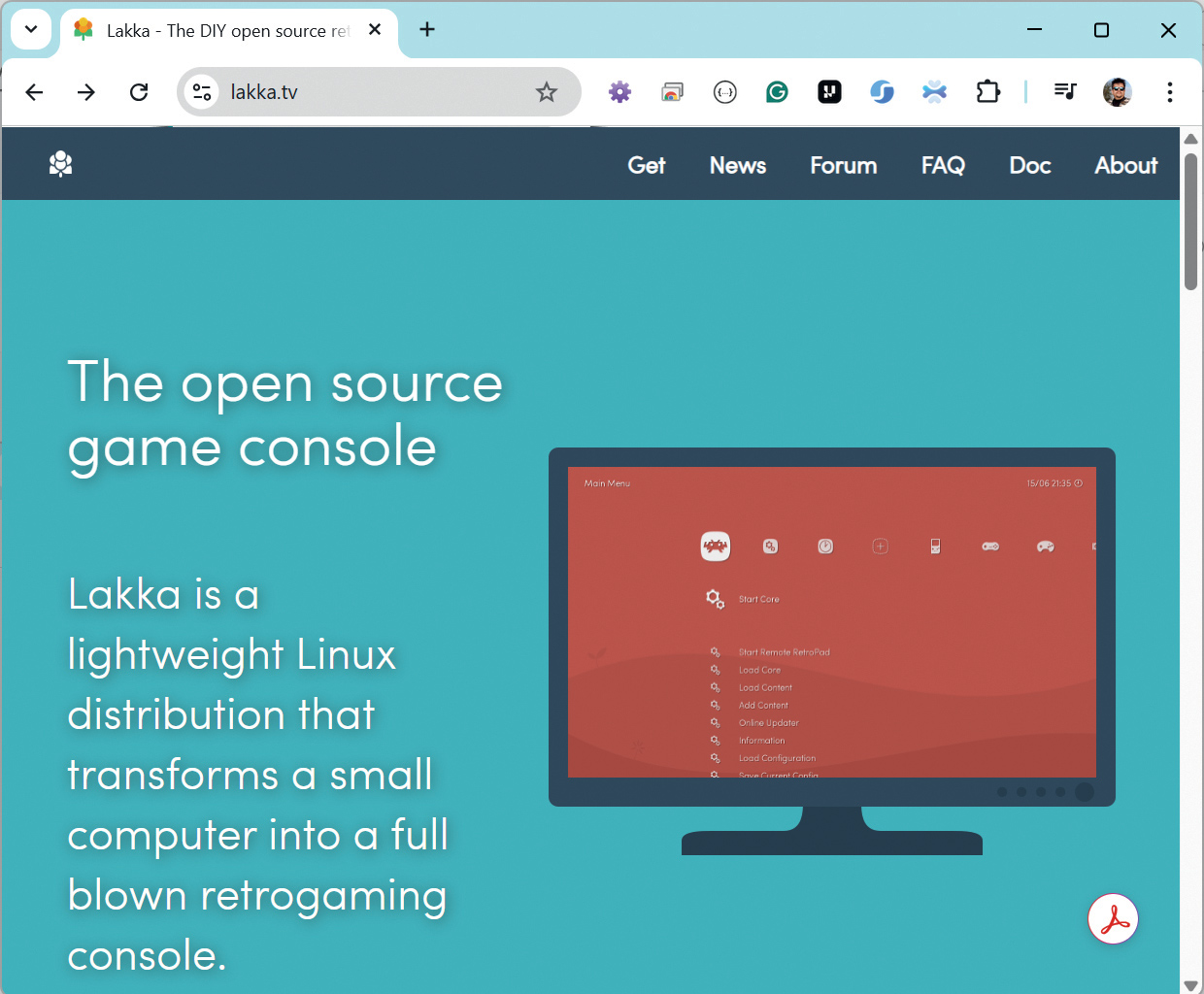
Task: Go to the Forum link
Action: pos(844,165)
